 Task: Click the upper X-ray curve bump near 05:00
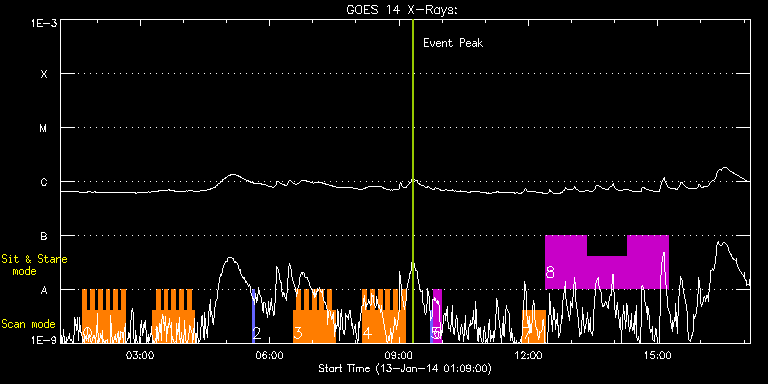coord(233,175)
